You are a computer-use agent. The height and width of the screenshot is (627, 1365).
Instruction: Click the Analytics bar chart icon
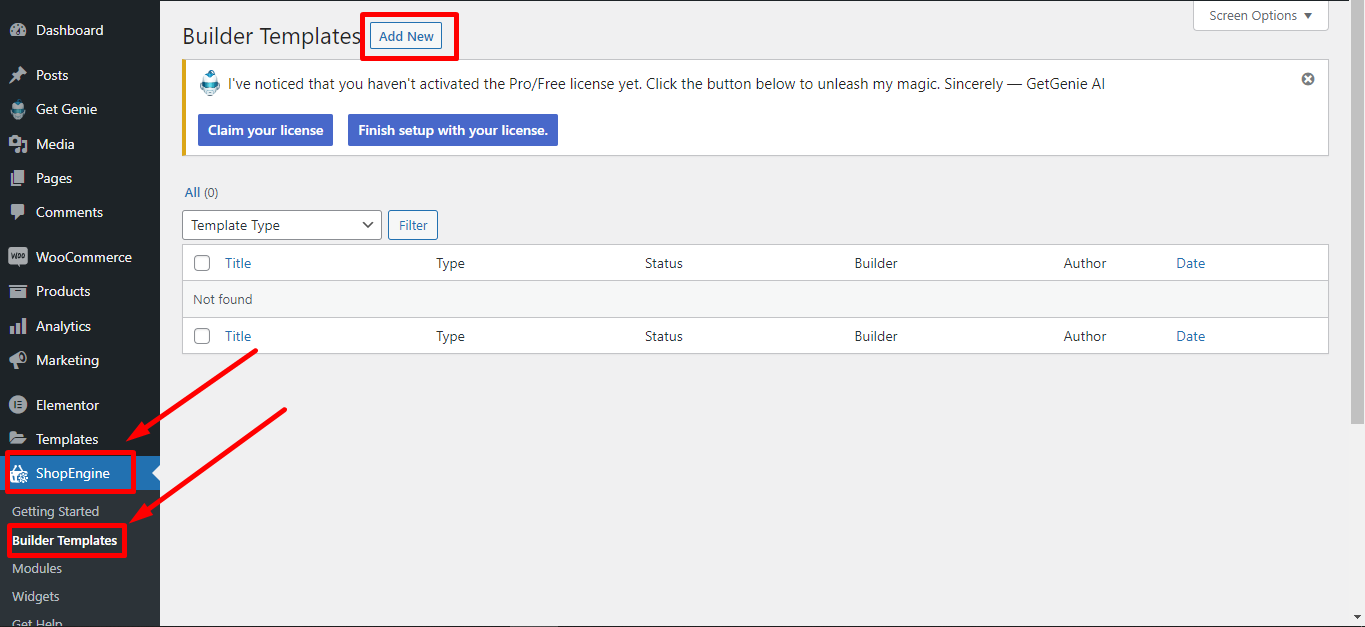pos(18,326)
